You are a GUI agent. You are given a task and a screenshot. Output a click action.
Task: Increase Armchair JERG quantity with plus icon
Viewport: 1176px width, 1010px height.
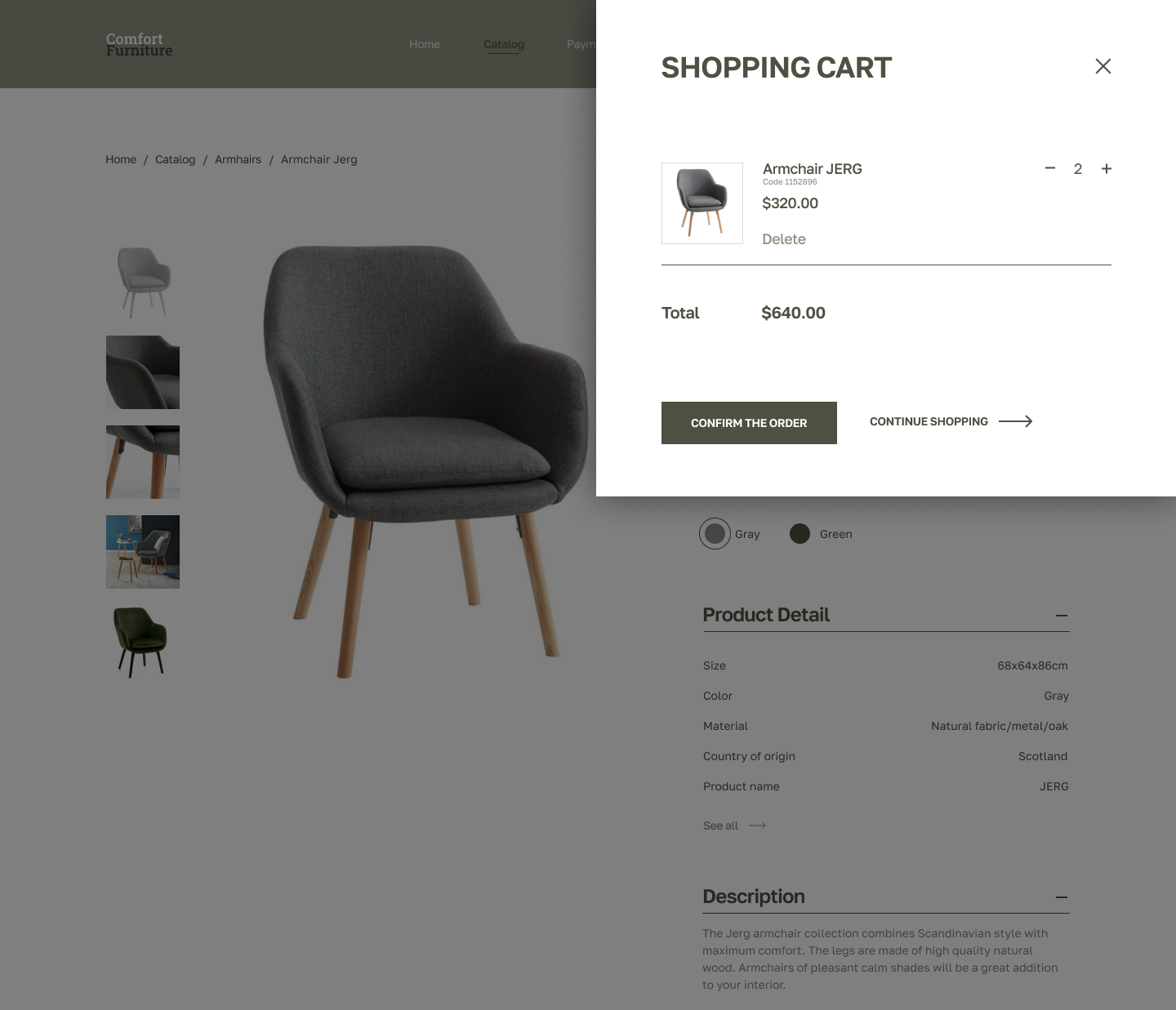pyautogui.click(x=1106, y=169)
